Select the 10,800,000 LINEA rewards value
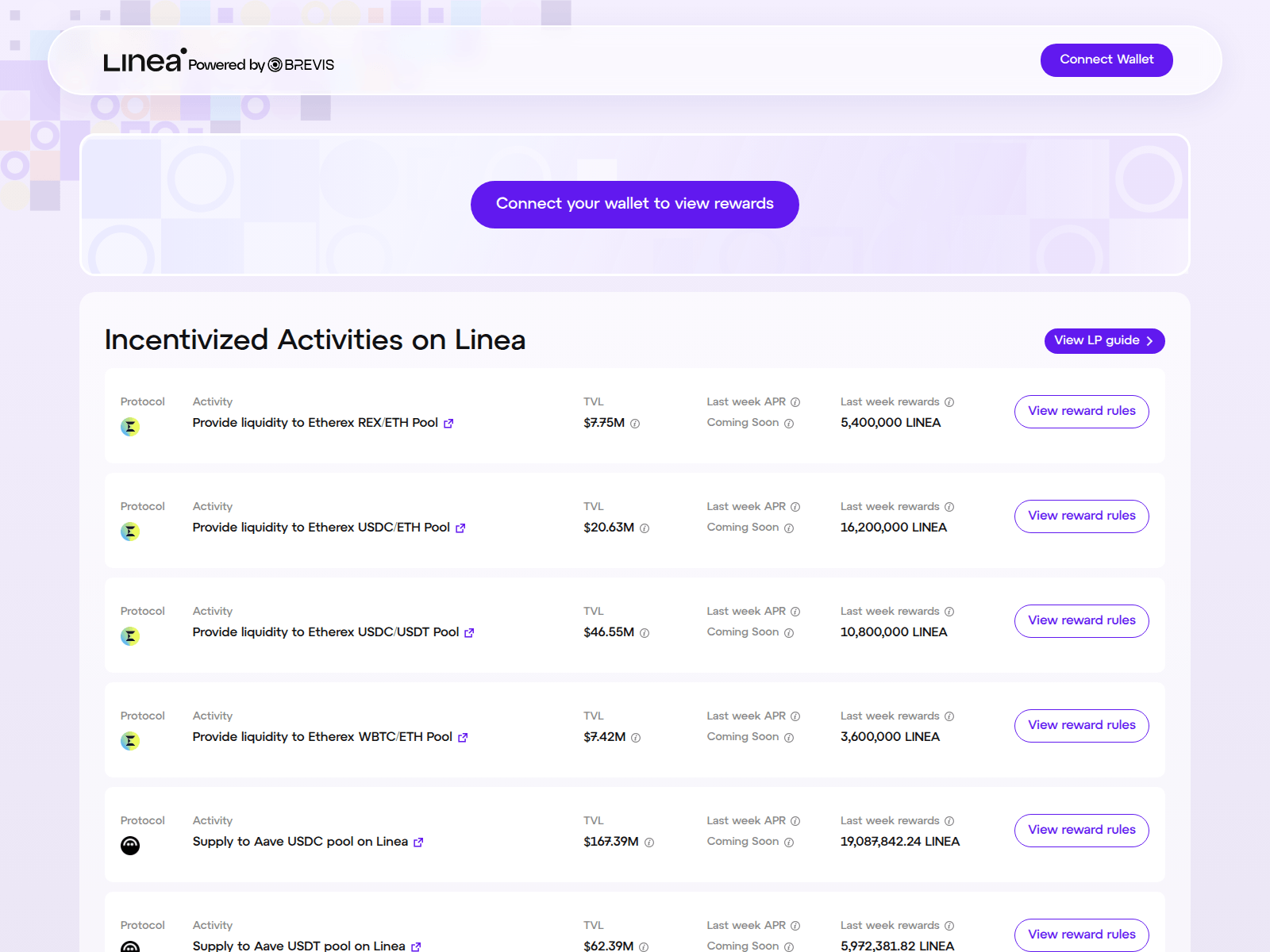 click(894, 632)
